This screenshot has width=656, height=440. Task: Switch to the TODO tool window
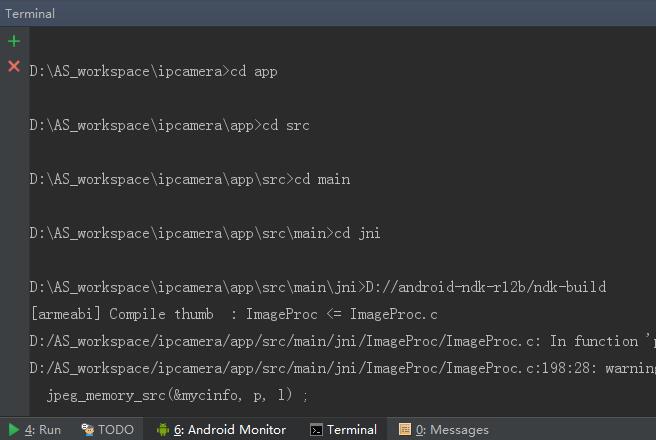(115, 430)
